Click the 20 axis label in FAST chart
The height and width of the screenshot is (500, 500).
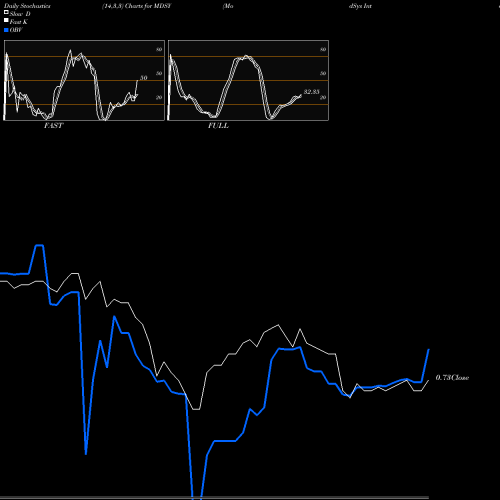(x=159, y=97)
